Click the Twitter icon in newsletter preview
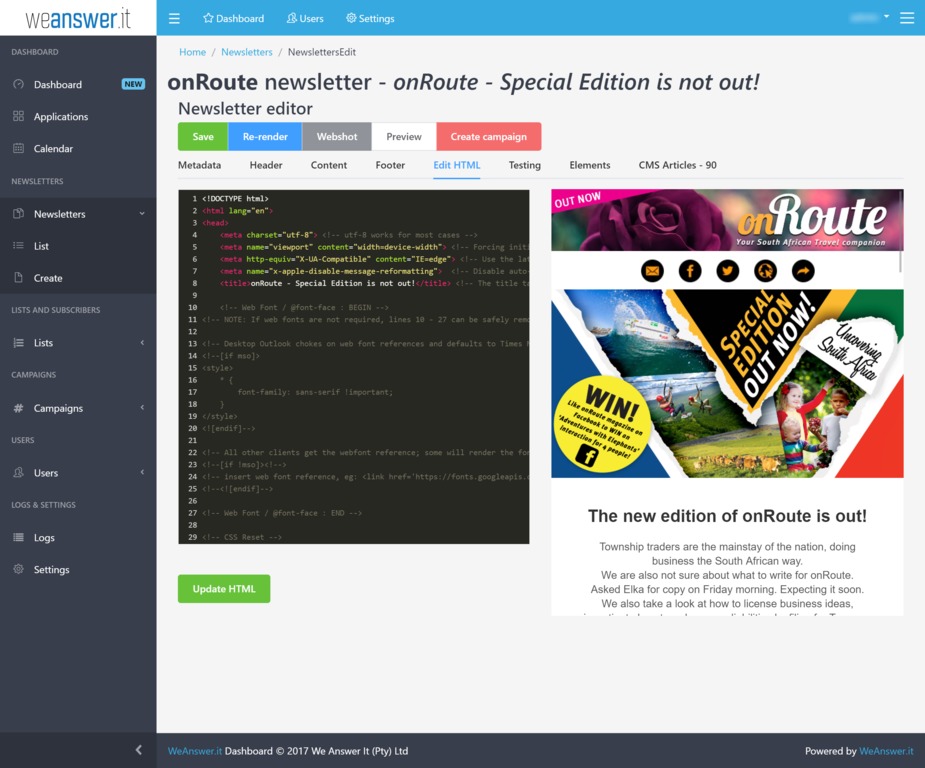The height and width of the screenshot is (768, 925). [x=728, y=271]
